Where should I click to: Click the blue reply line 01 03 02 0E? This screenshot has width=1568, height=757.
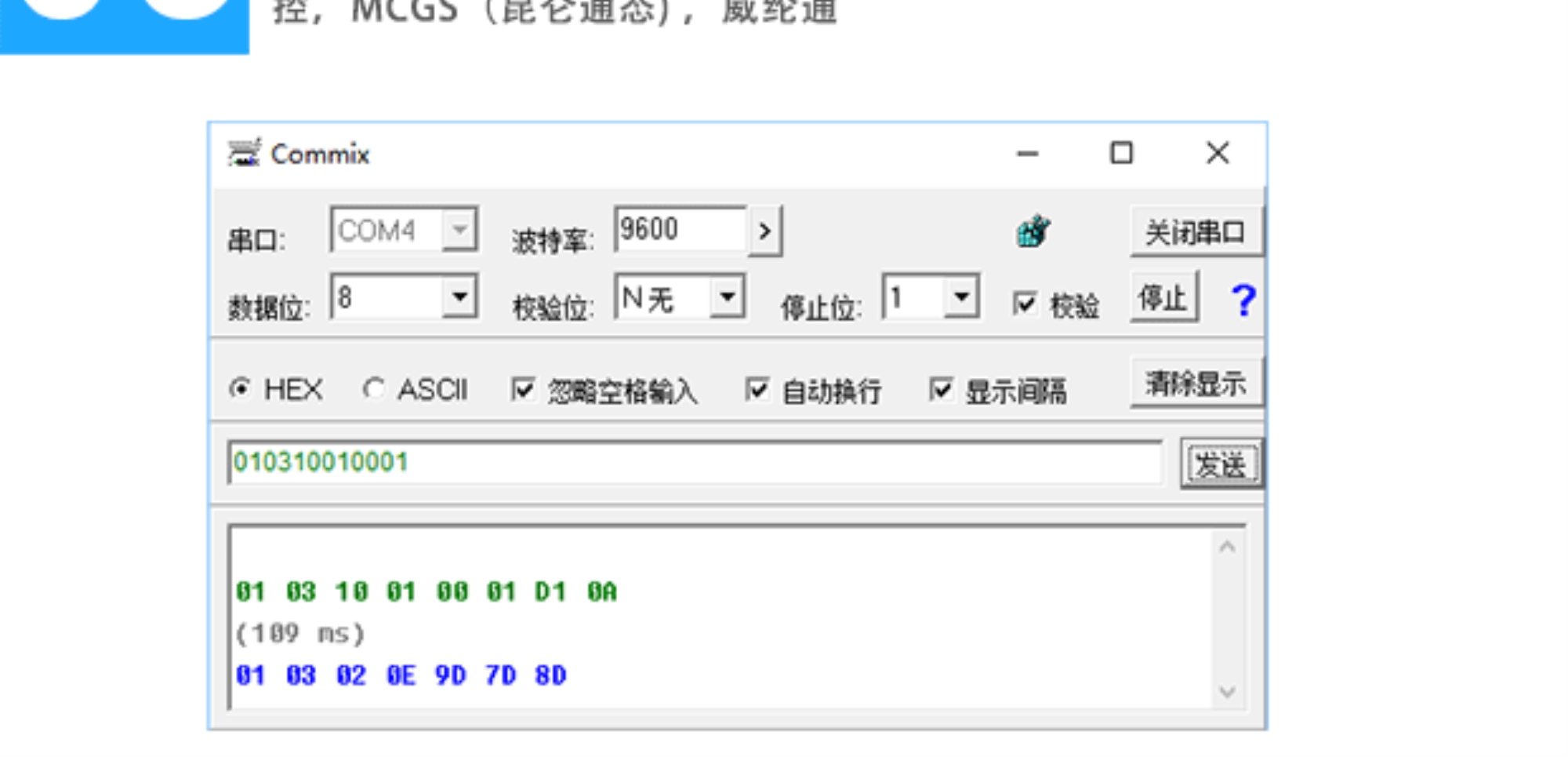click(x=401, y=675)
